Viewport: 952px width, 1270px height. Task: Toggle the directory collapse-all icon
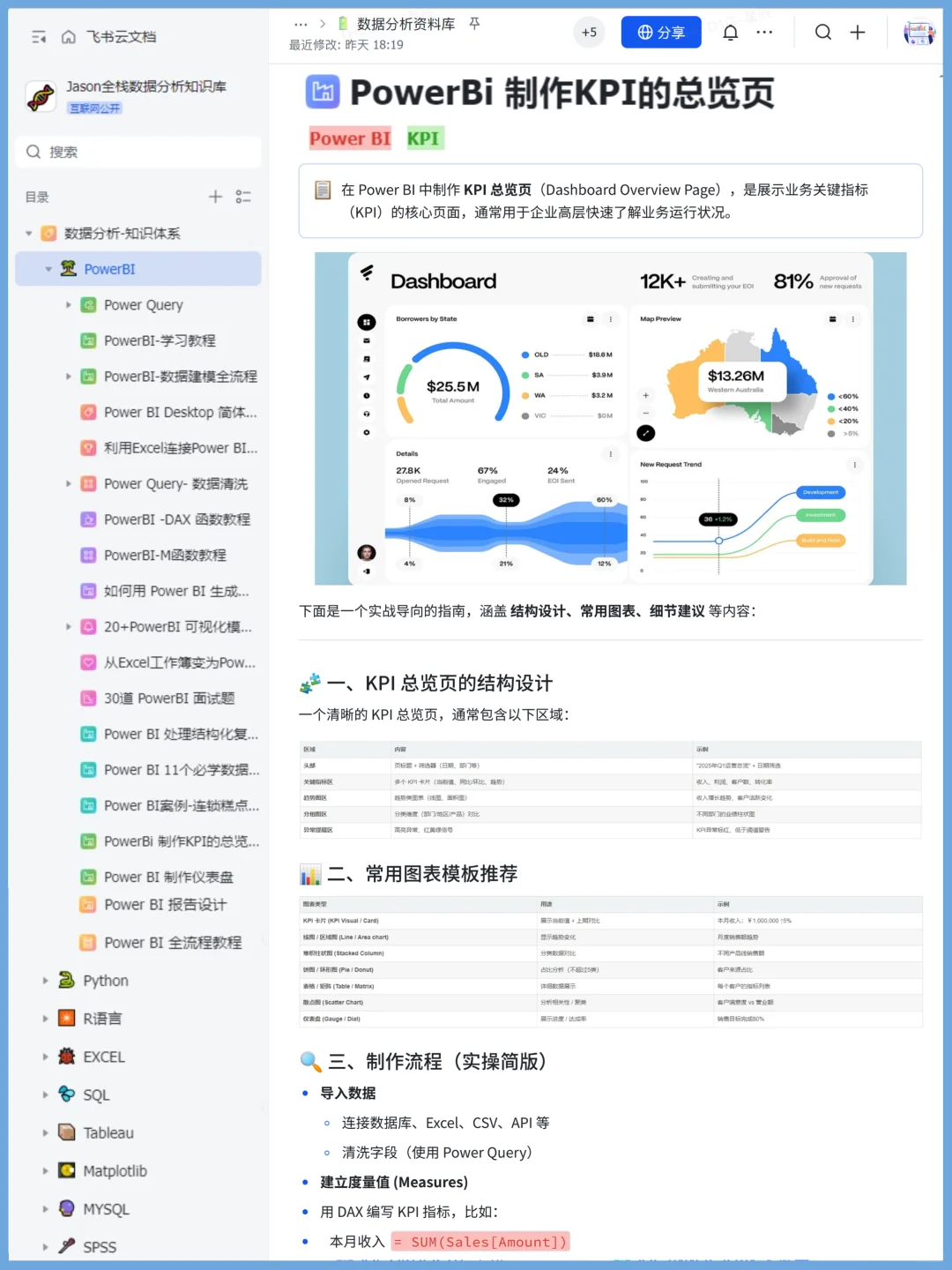click(x=243, y=197)
